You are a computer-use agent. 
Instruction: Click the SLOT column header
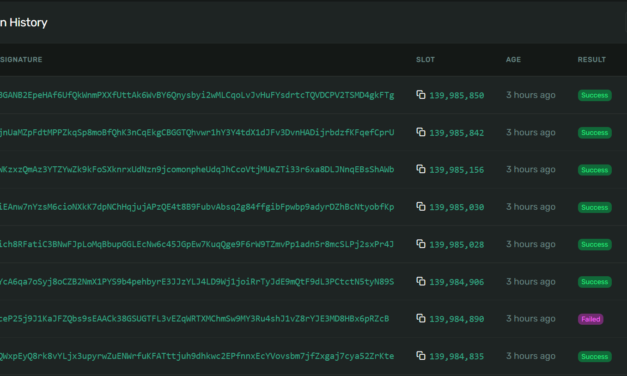point(425,60)
